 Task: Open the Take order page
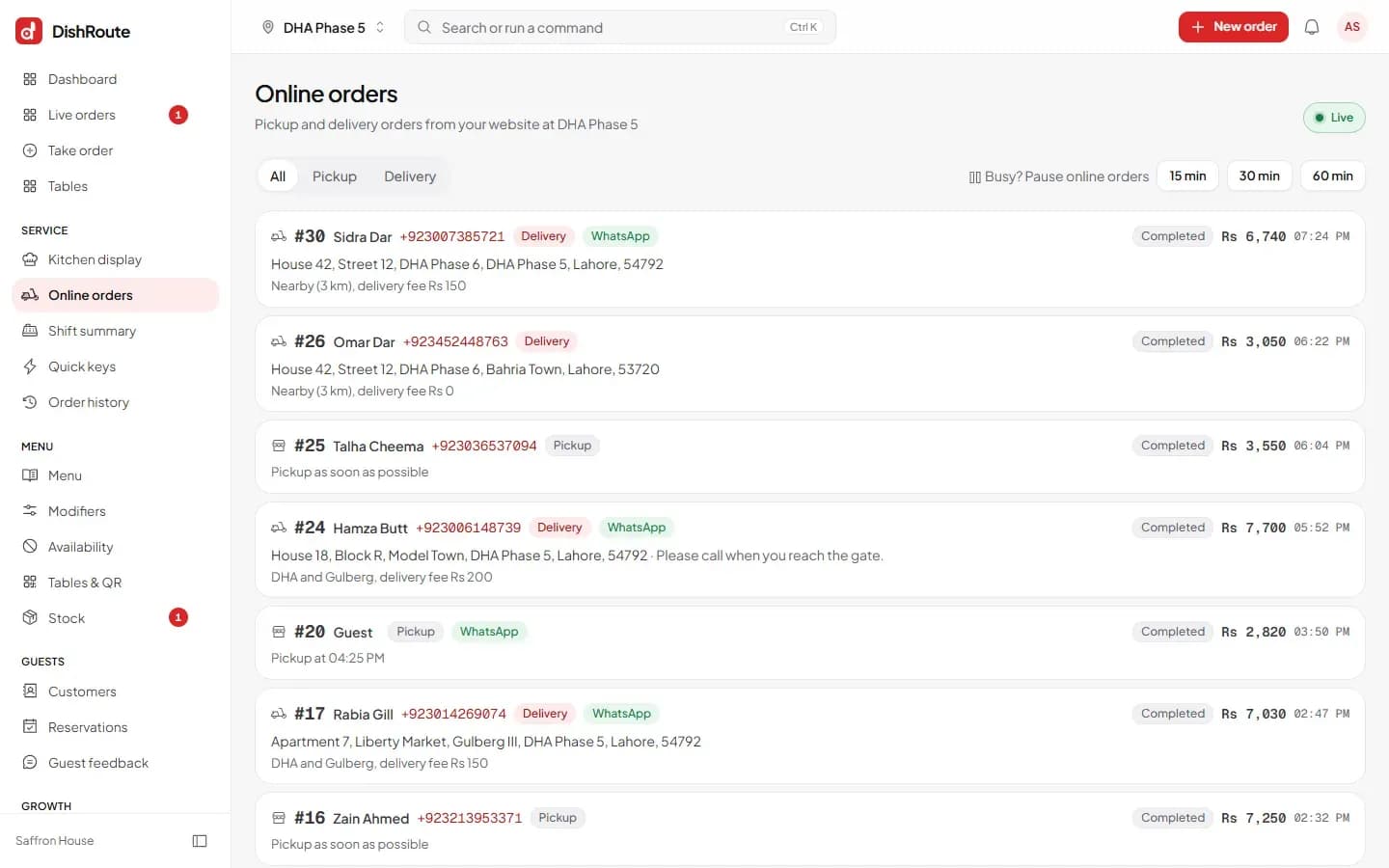[116, 150]
